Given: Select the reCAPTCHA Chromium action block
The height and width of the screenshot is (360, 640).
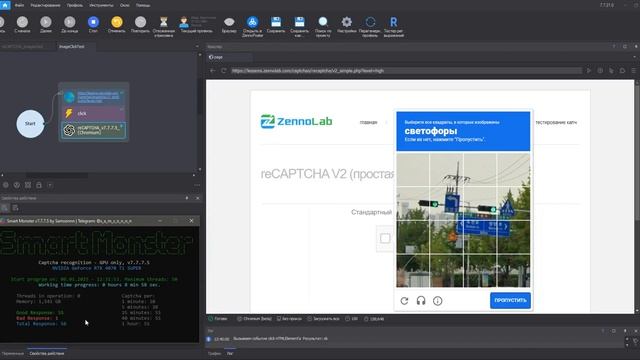Looking at the screenshot, I should (94, 130).
